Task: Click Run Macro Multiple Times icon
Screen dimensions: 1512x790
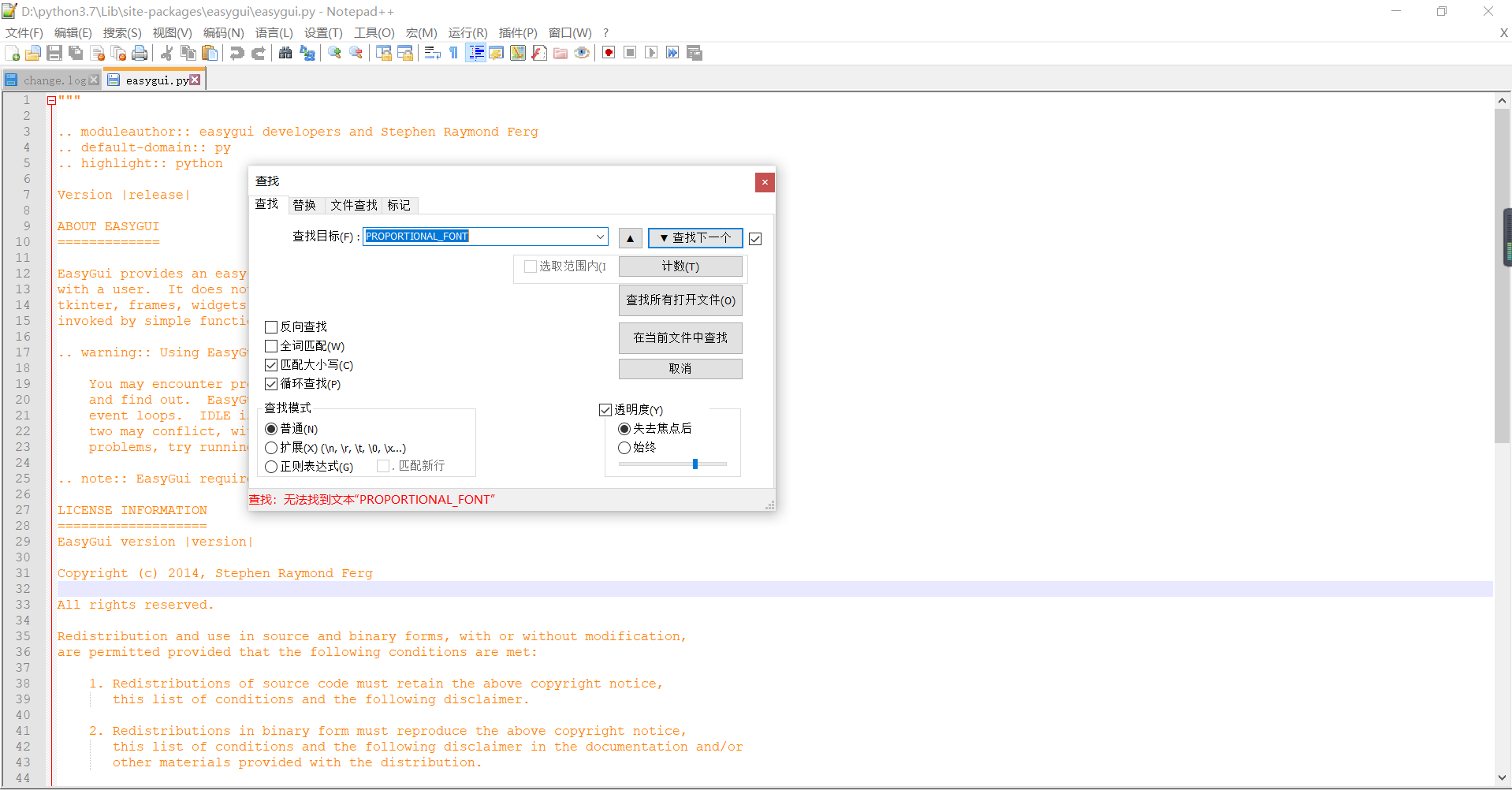Action: pos(672,53)
